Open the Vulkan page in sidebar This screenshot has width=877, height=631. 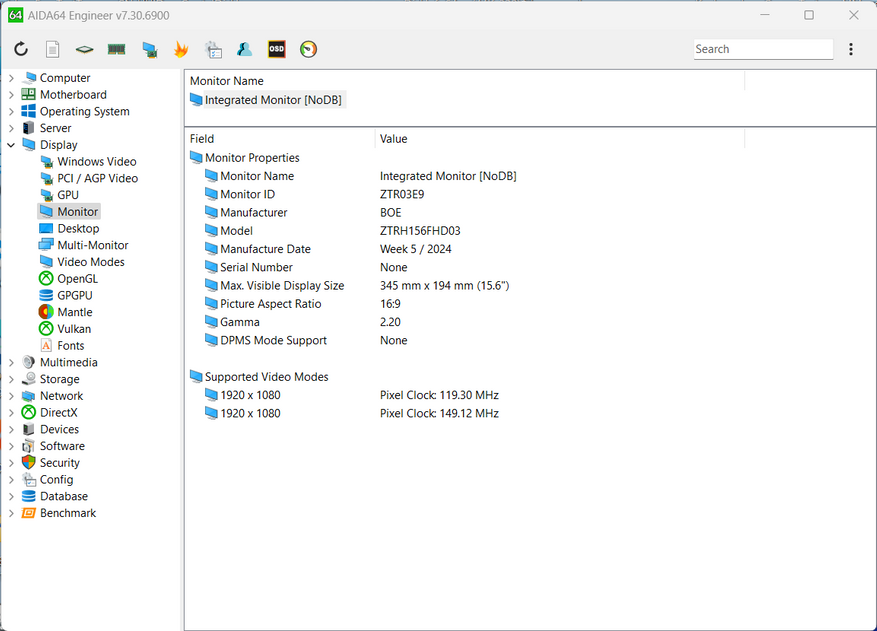[74, 329]
